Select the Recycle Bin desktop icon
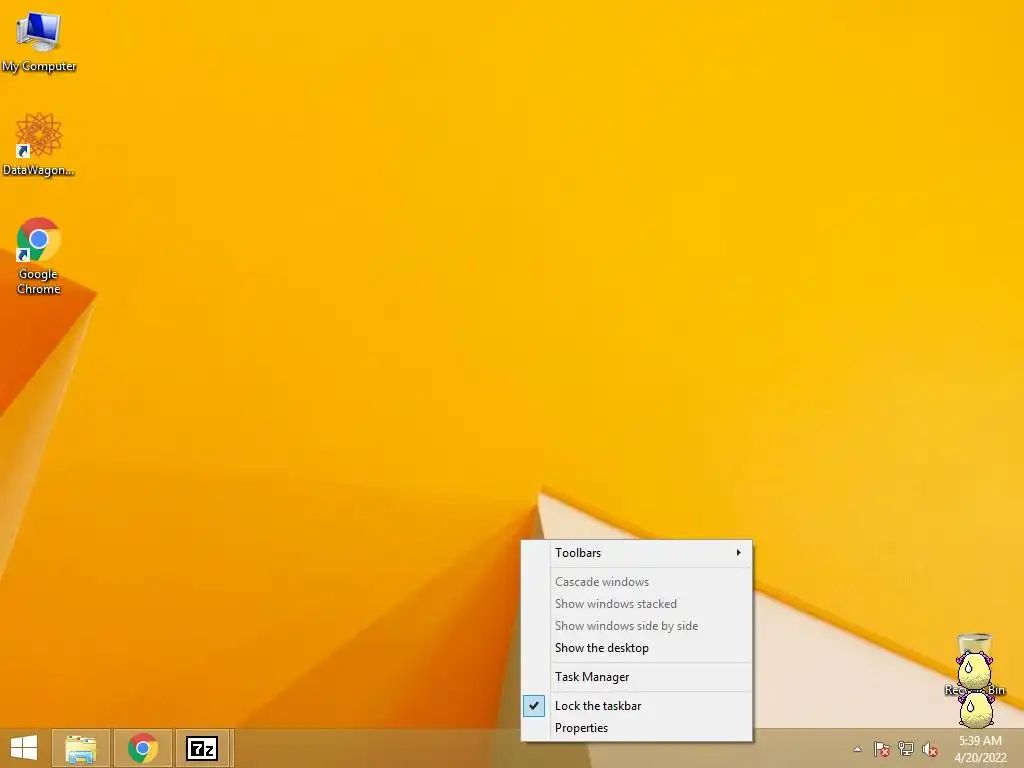The height and width of the screenshot is (768, 1024). tap(974, 664)
